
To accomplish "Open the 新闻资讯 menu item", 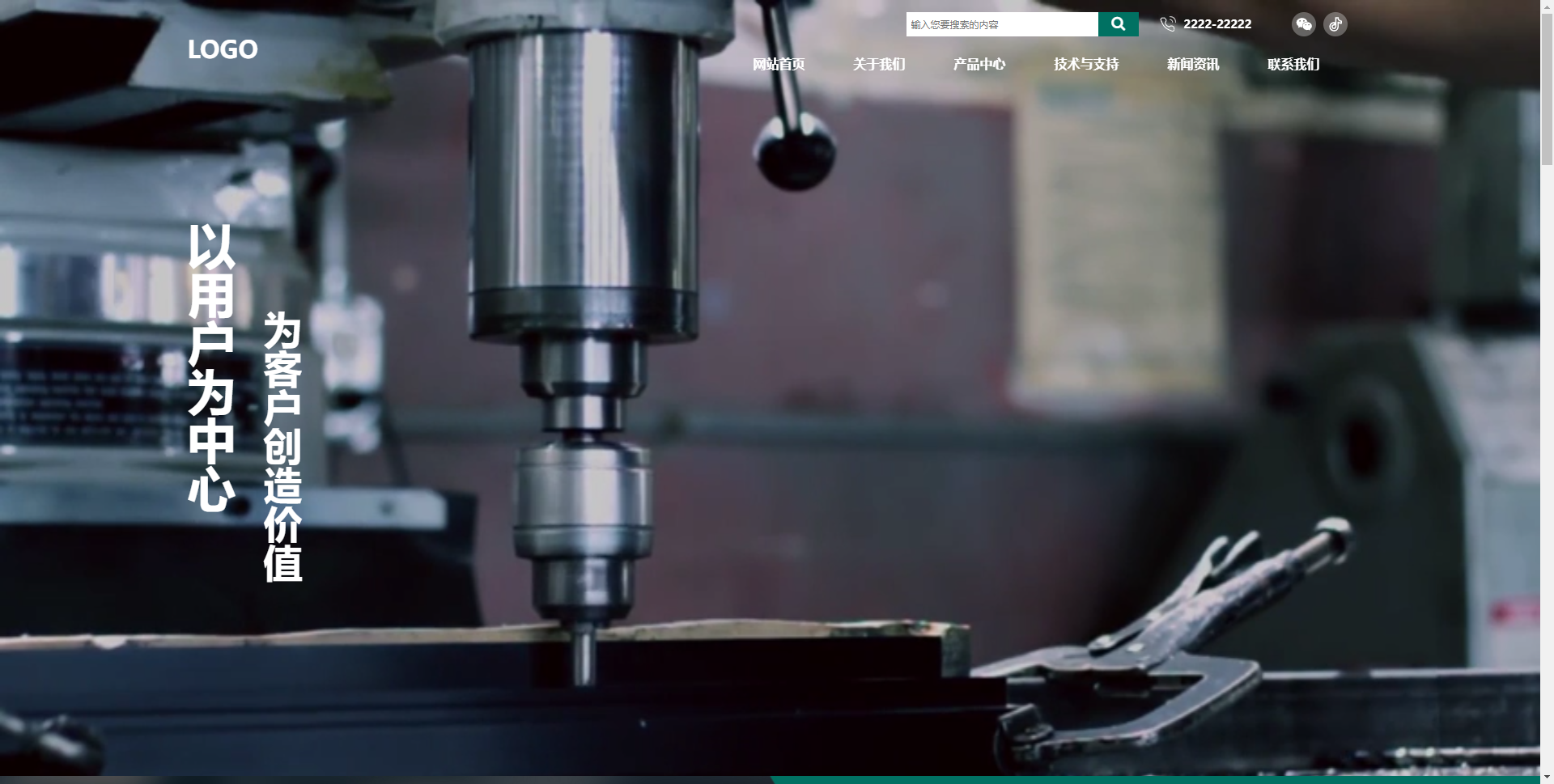I will point(1193,64).
